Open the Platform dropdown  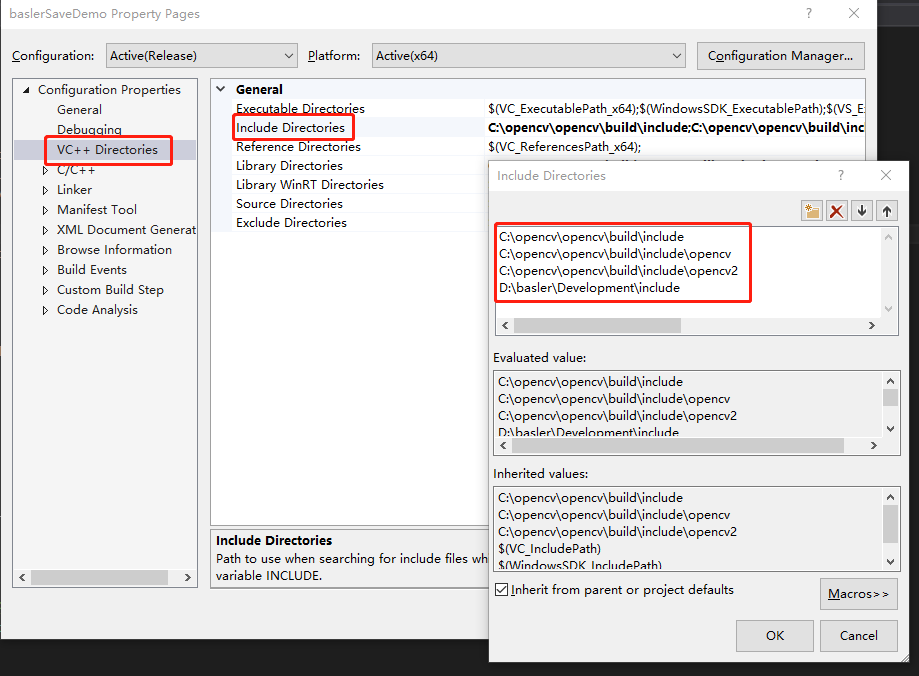[x=677, y=55]
